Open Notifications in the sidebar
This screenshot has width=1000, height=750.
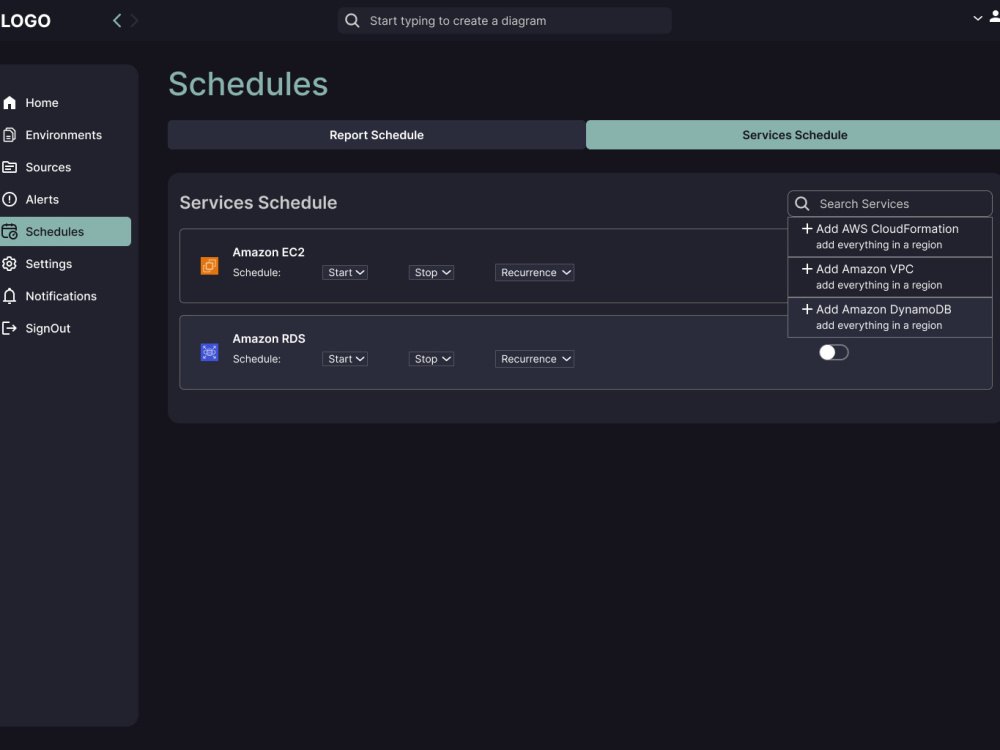pos(66,296)
